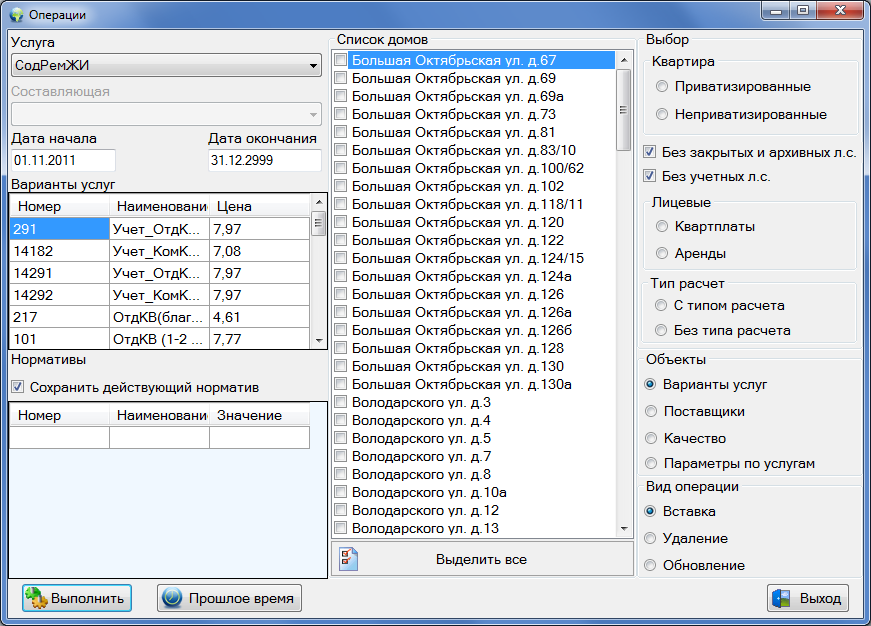Open the Услуга dropdown list
This screenshot has height=626, width=871.
(x=313, y=66)
